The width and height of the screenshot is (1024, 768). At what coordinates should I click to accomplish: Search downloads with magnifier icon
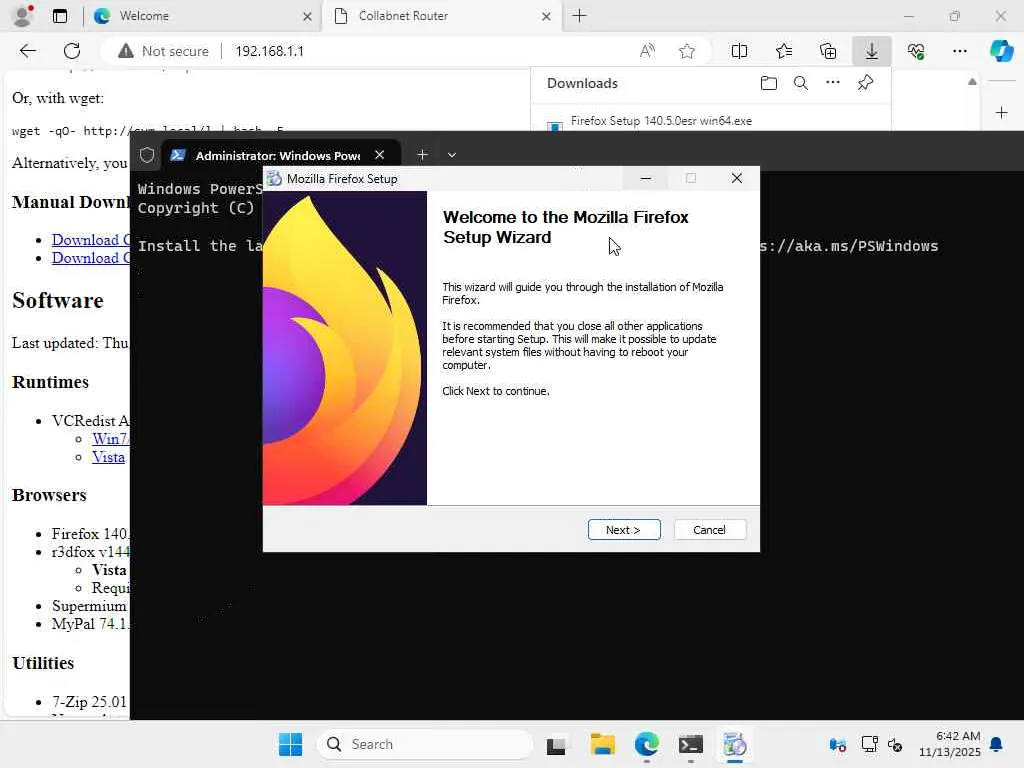pos(801,83)
